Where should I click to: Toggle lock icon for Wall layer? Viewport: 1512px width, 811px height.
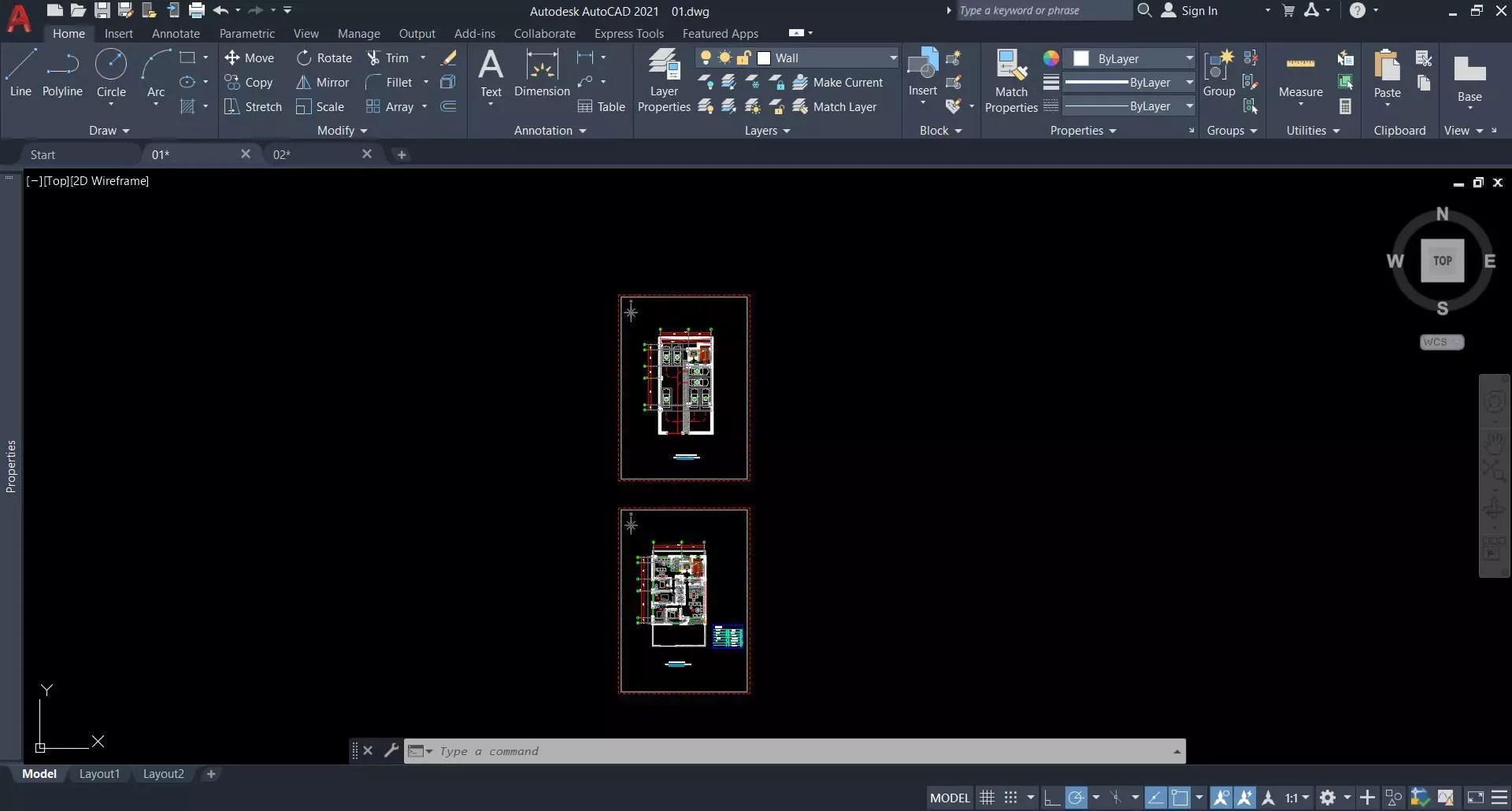pyautogui.click(x=743, y=57)
